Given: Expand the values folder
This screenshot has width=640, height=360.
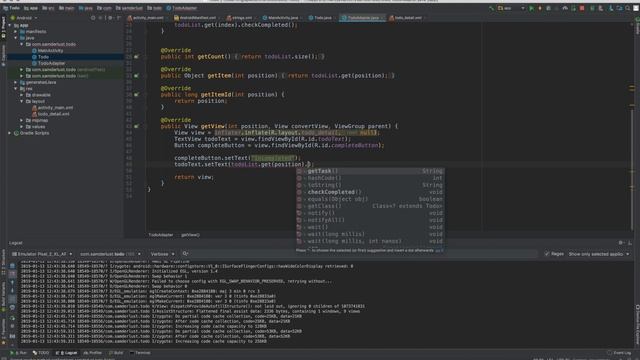Looking at the screenshot, I should coord(22,127).
